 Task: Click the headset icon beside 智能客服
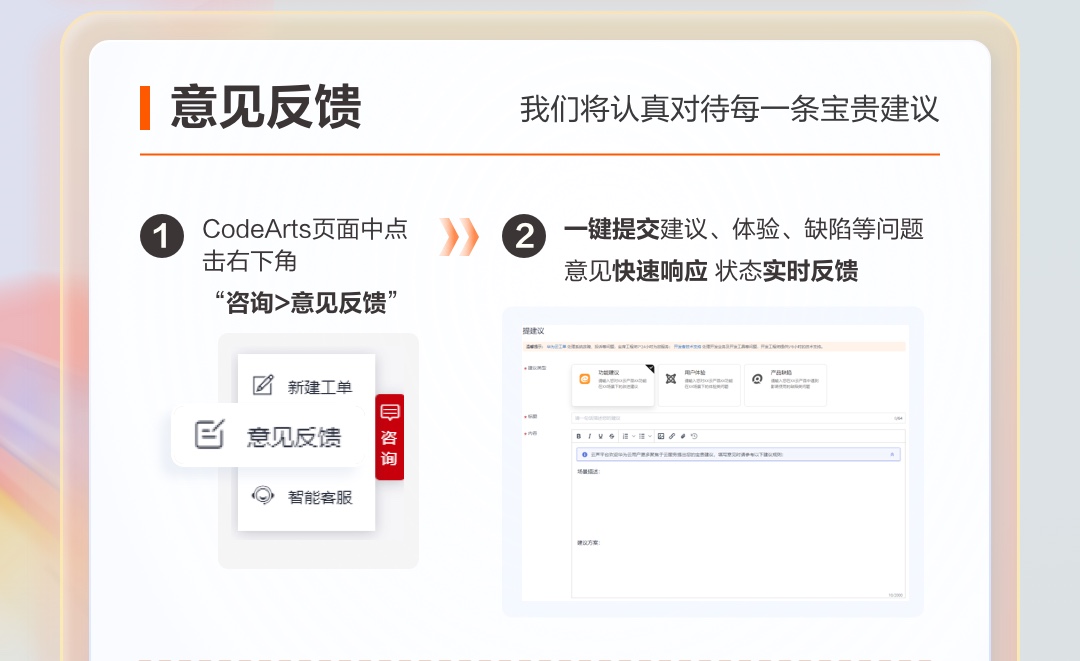(x=262, y=495)
